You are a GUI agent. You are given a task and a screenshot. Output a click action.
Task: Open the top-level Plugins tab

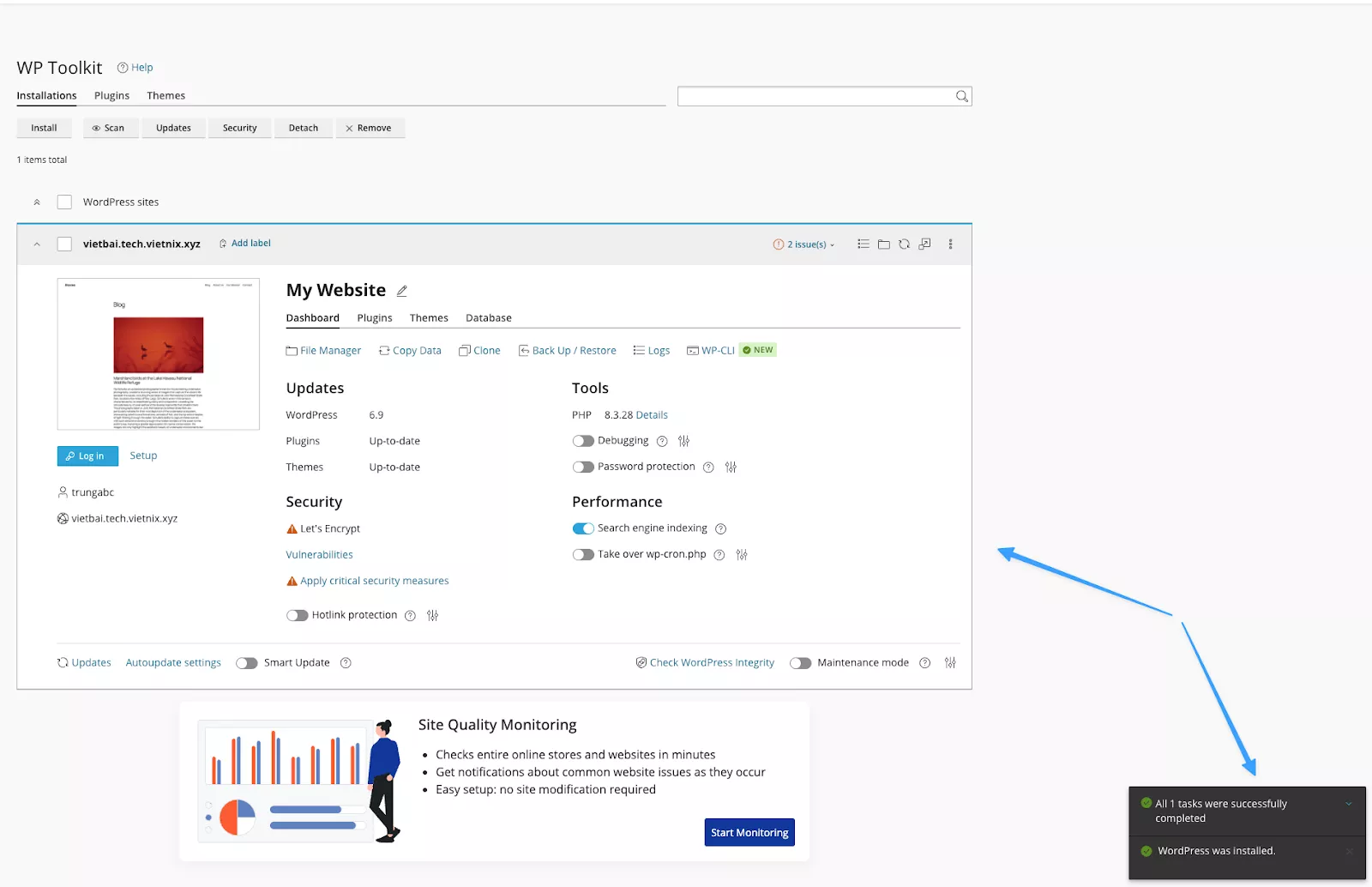[x=111, y=96]
